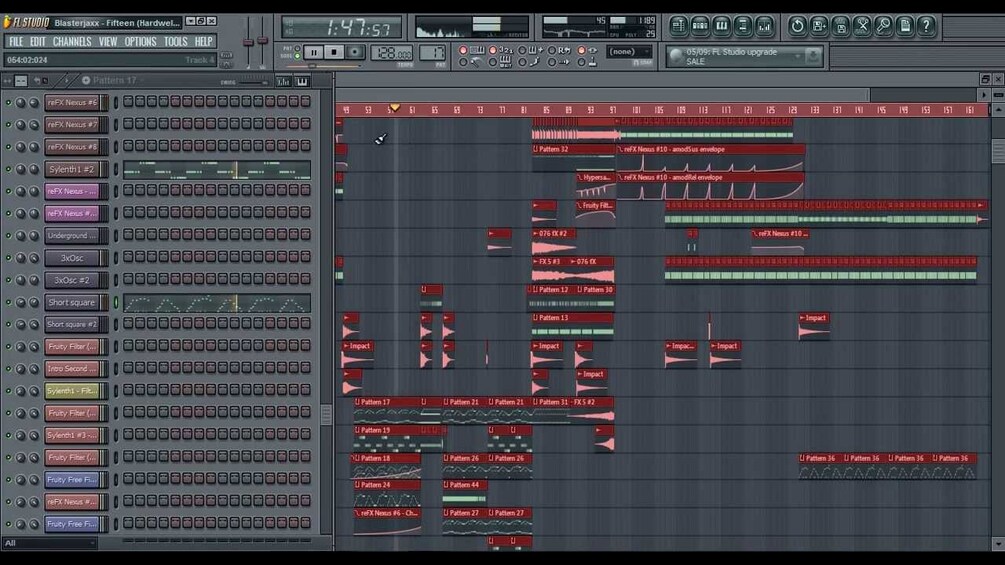Open the piano roll view icon
The height and width of the screenshot is (565, 1005).
pyautogui.click(x=722, y=26)
